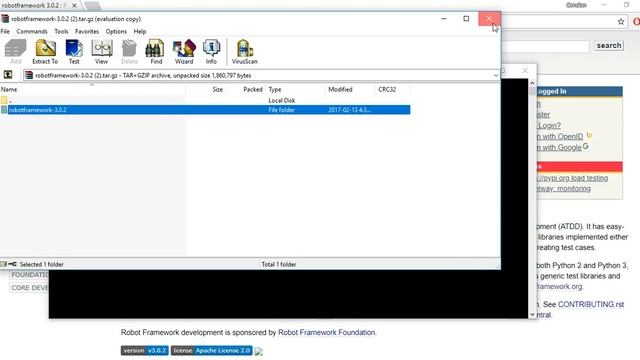Click the search button on the web page
Viewport: 640px width, 360px height.
coord(609,45)
